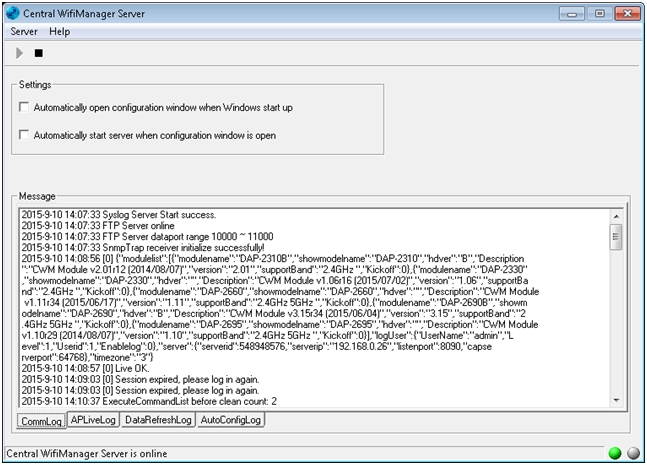
Task: Click the message log scrollbar thumb
Action: click(616, 236)
